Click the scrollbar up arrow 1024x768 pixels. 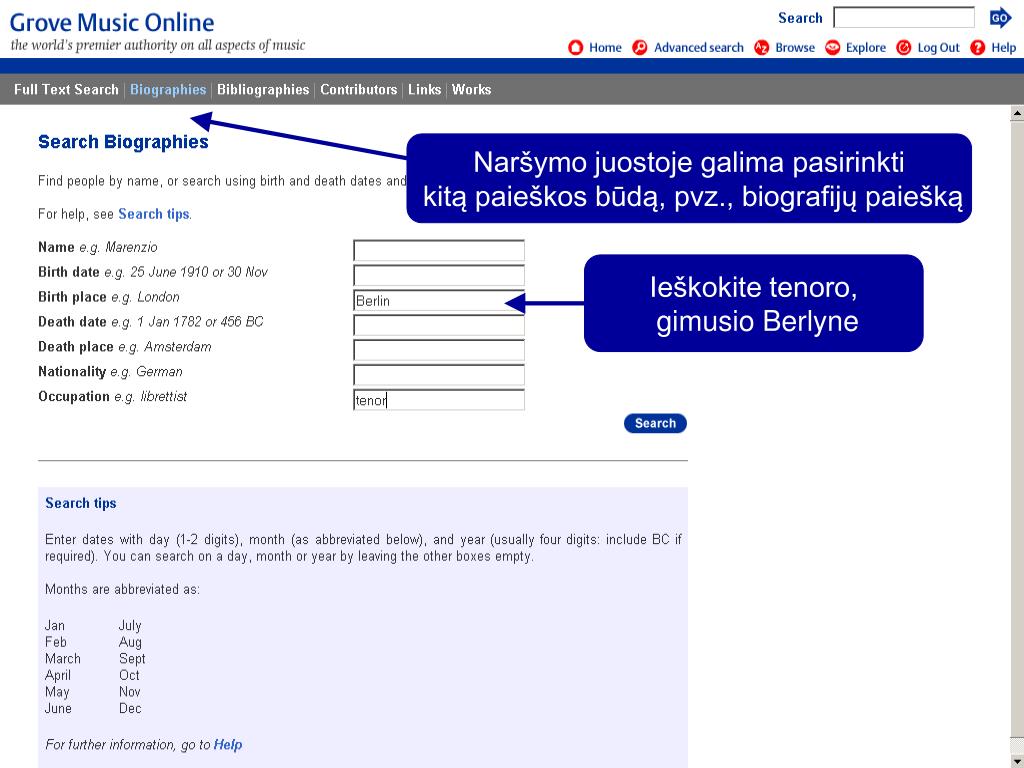click(1017, 114)
